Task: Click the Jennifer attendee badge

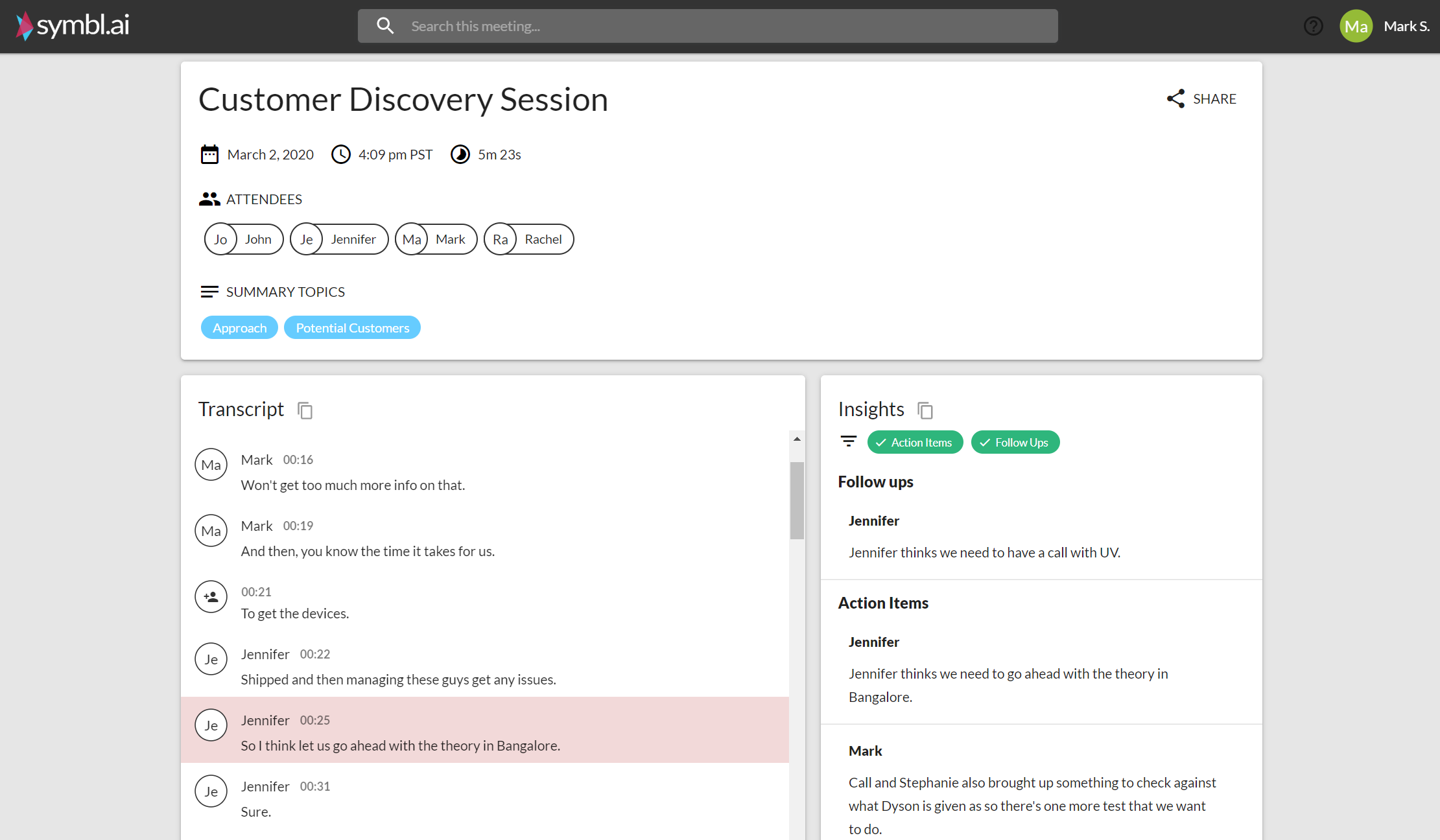Action: pos(337,239)
